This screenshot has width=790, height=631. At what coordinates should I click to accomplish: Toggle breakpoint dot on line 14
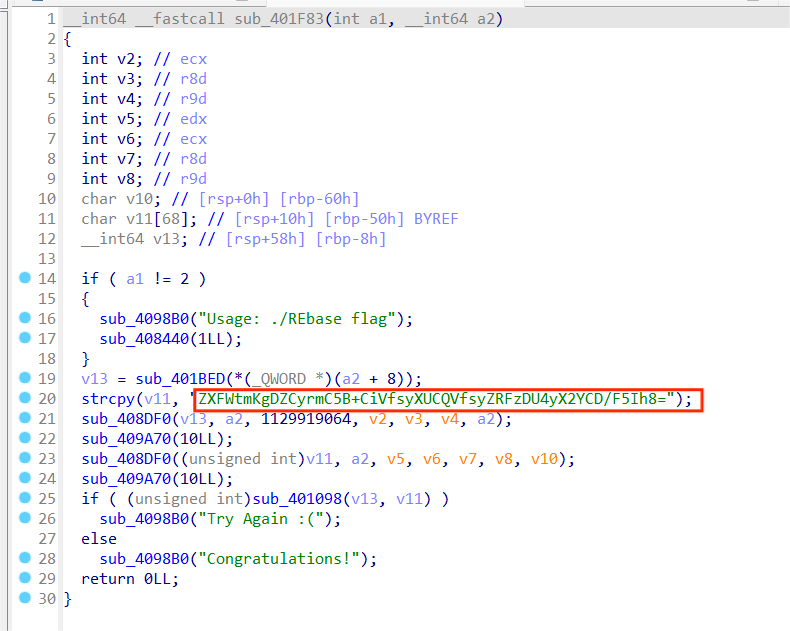[x=25, y=278]
